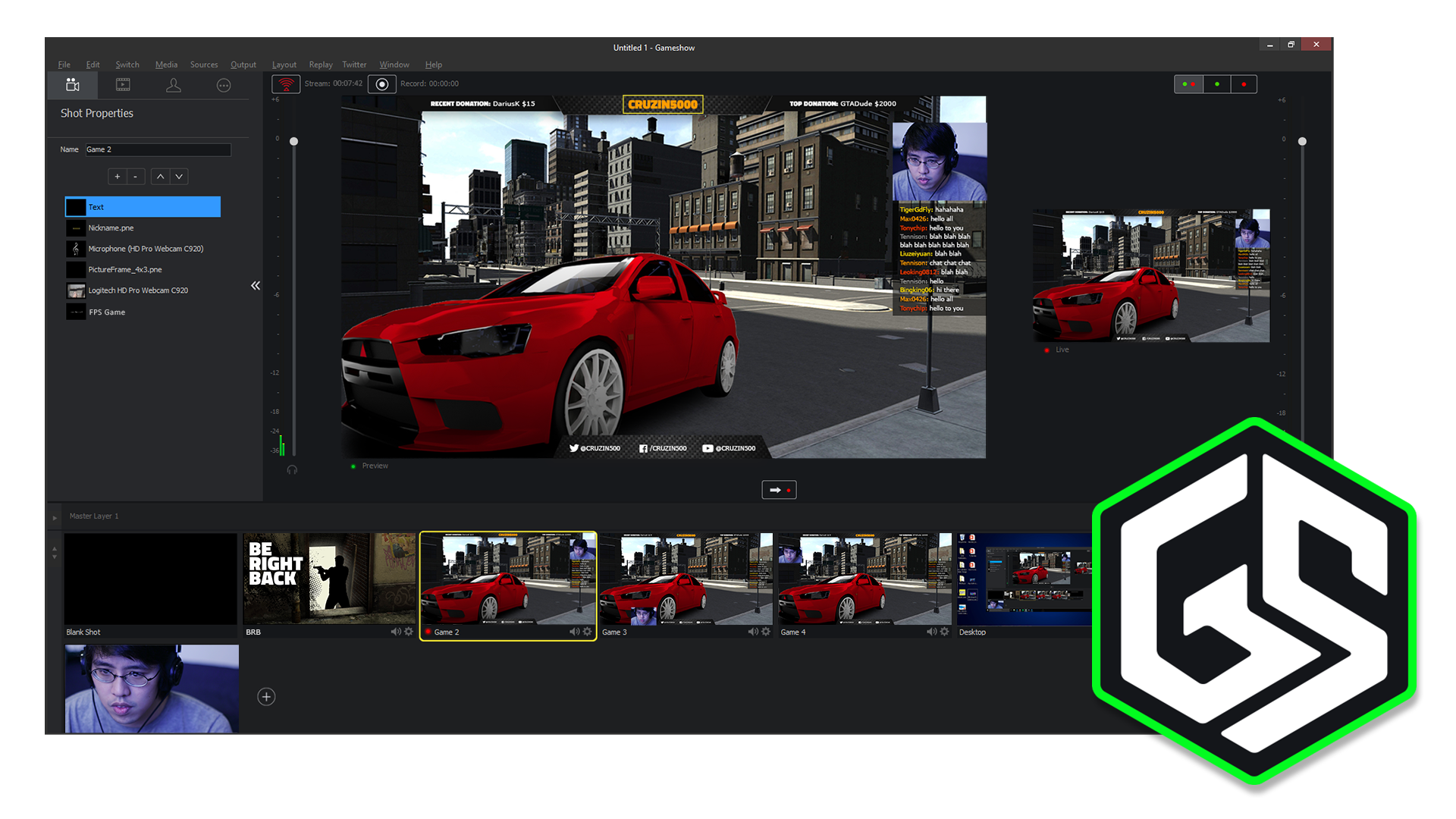
Task: Open the Replay menu
Action: tap(321, 65)
